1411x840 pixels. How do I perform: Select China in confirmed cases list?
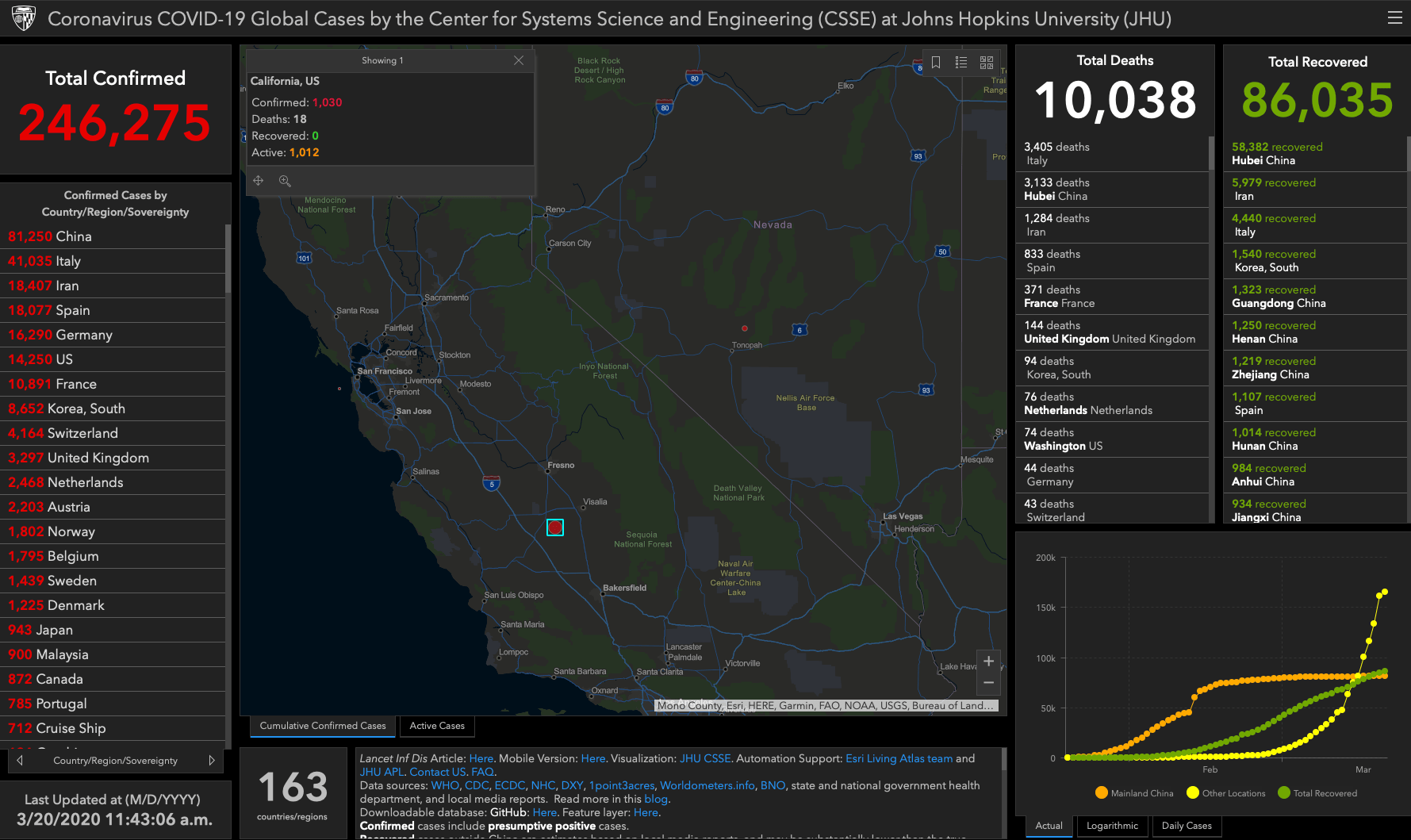[x=113, y=236]
